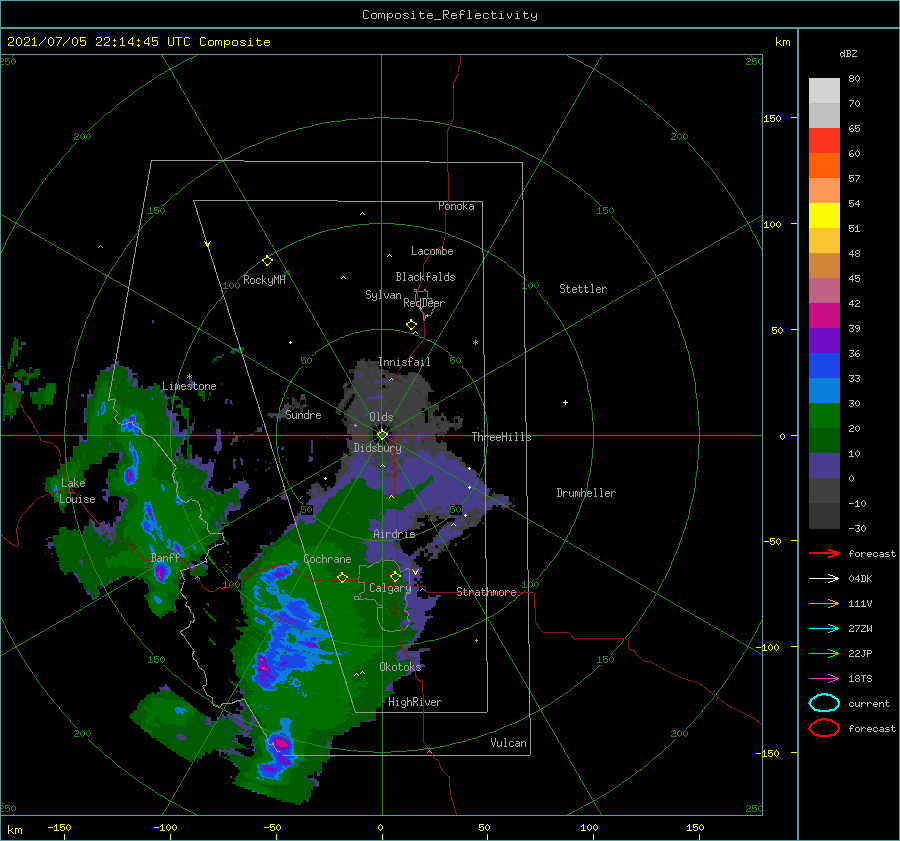Viewport: 900px width, 841px height.
Task: Click the magenta 18TS arrow icon
Action: pos(824,679)
